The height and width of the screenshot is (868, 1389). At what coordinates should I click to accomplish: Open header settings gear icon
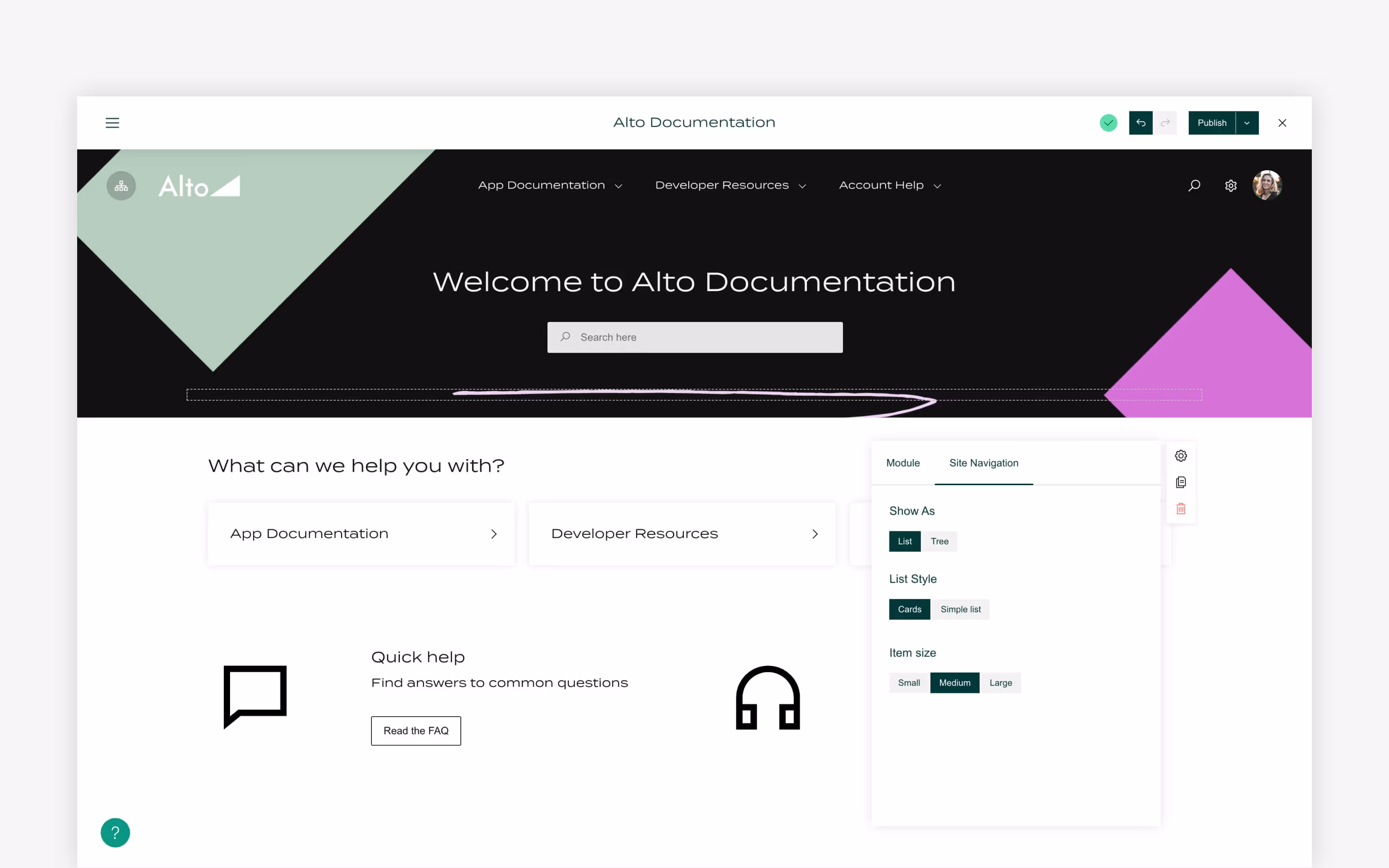click(x=1231, y=186)
